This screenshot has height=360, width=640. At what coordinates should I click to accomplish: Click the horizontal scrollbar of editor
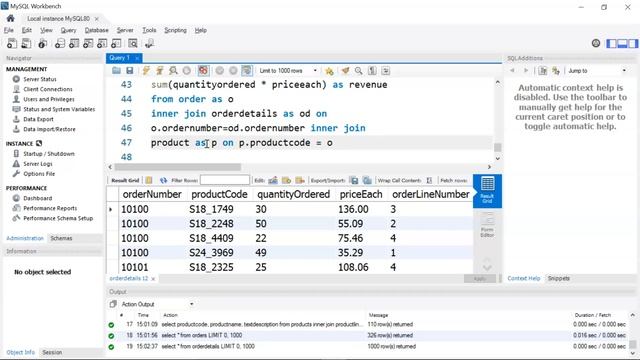point(178,167)
